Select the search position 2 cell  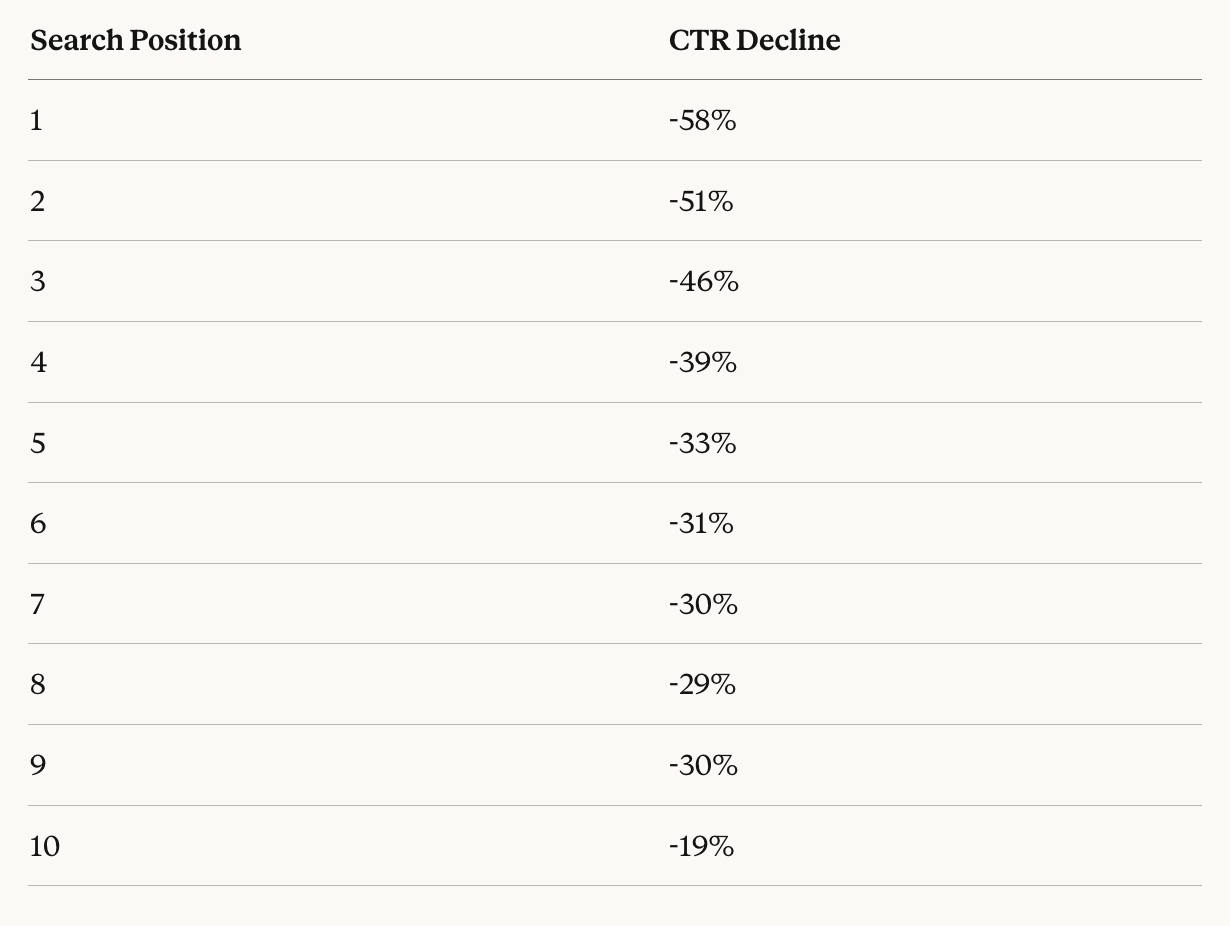pyautogui.click(x=38, y=202)
